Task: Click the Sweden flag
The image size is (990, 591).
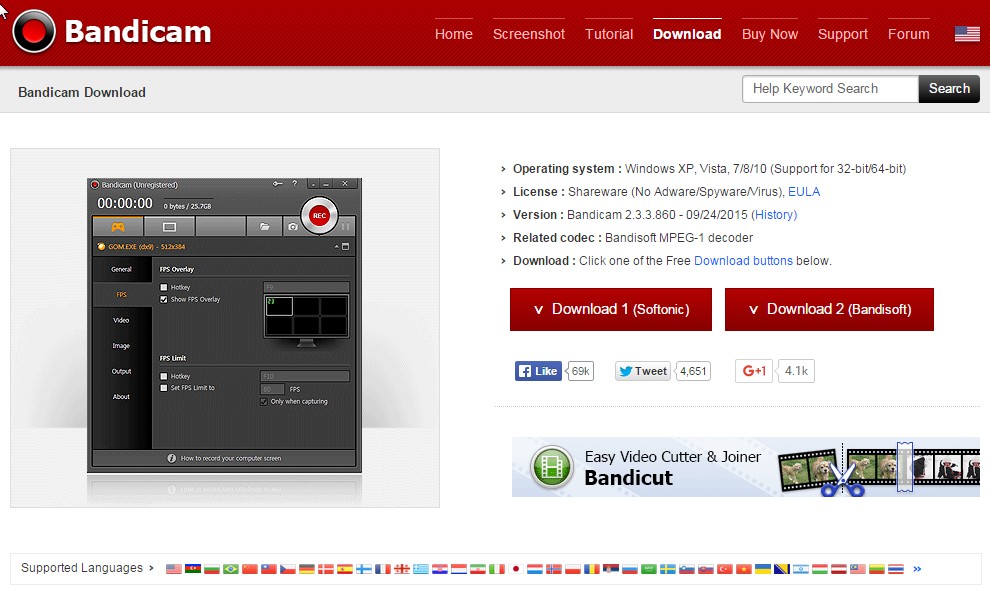Action: pos(667,569)
